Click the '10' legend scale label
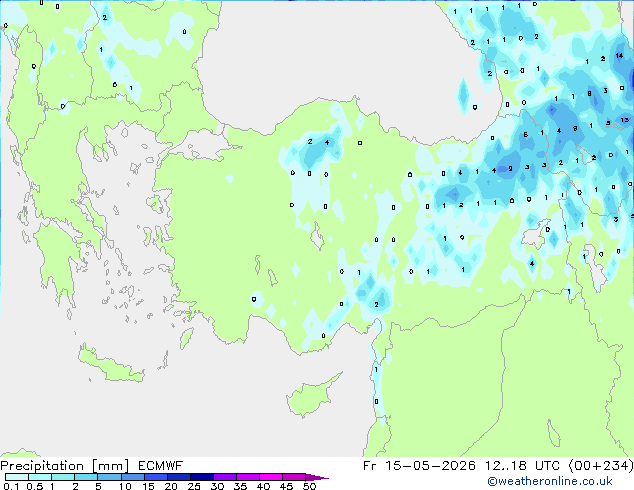 pos(125,486)
